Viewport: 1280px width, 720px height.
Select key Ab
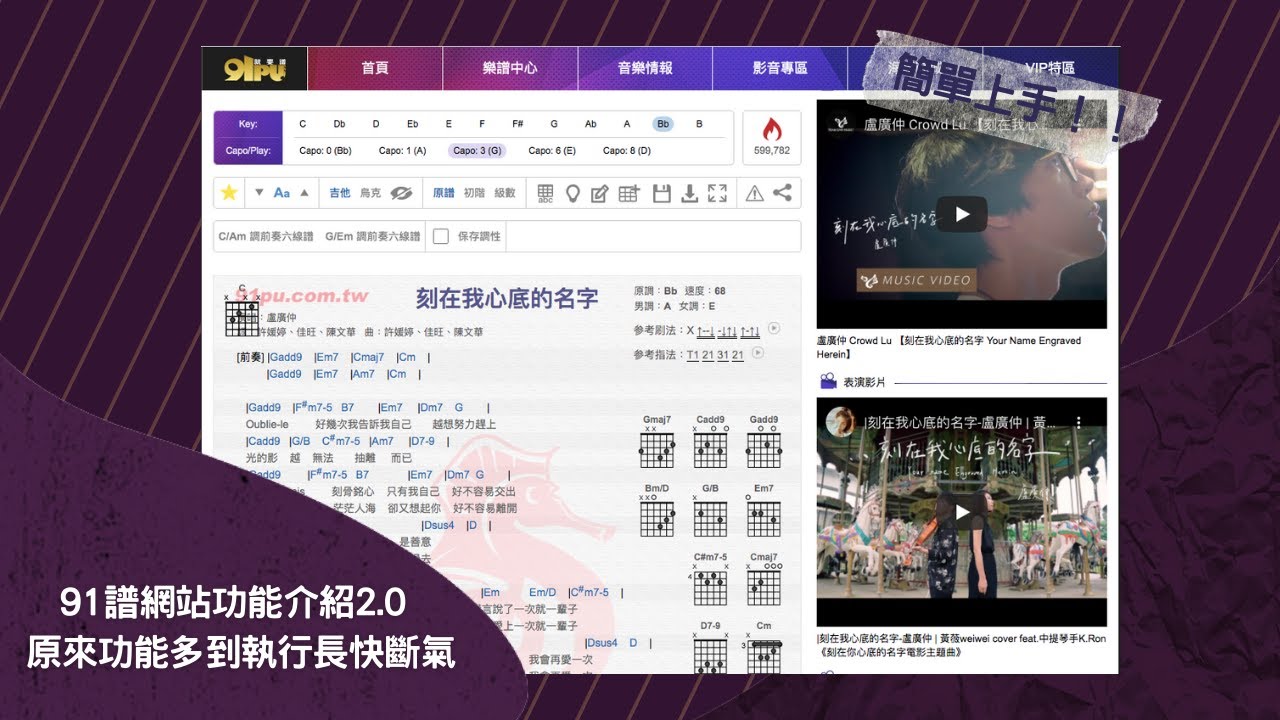(591, 124)
